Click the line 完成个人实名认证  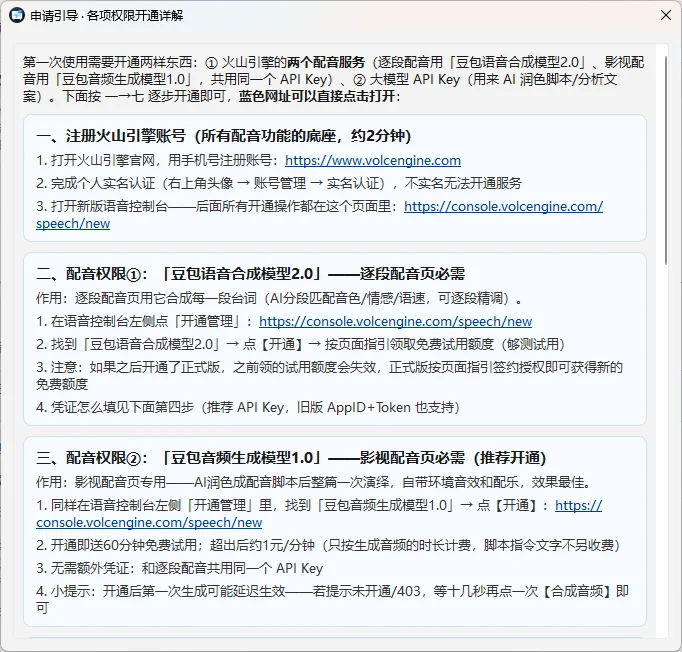coord(279,184)
